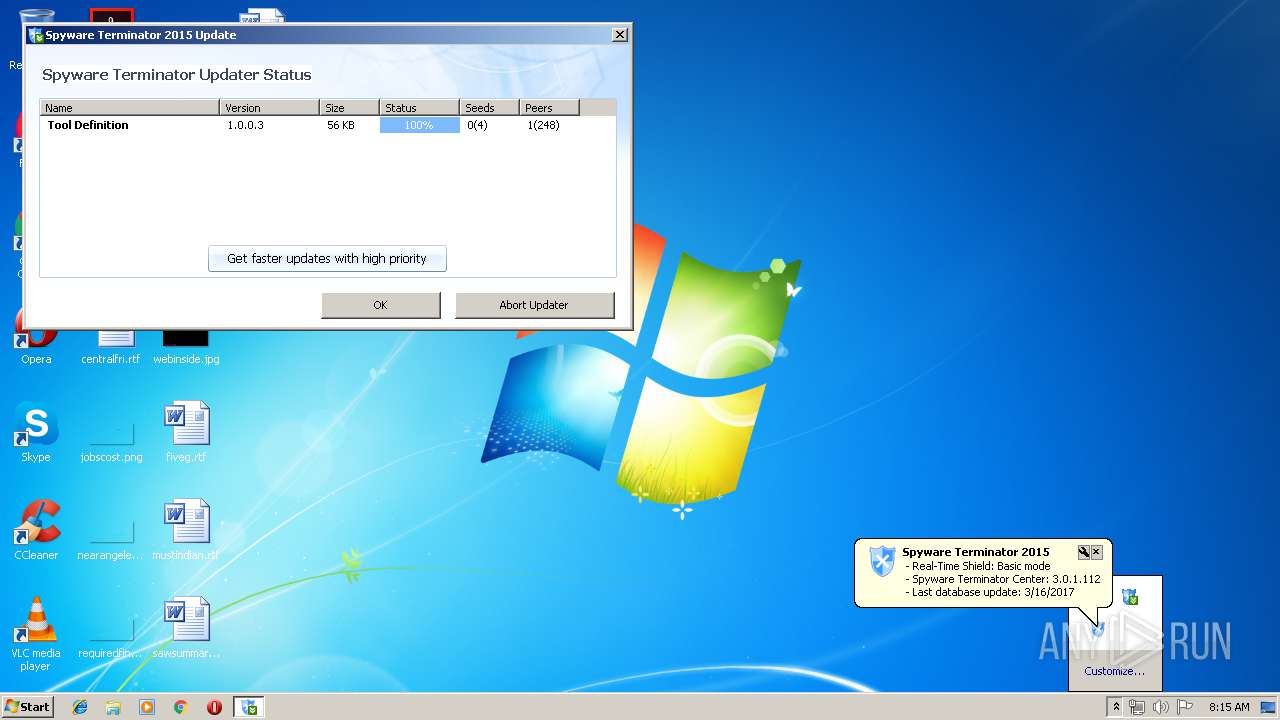Click Get faster updates with high priority
Screen dimensions: 1280x720
coord(327,258)
